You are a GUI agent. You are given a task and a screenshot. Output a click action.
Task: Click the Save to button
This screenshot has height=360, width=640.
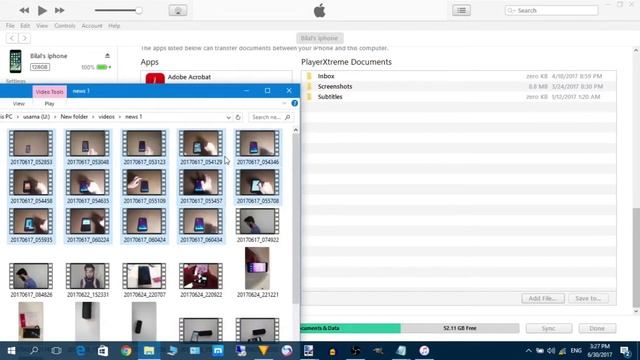(x=588, y=298)
